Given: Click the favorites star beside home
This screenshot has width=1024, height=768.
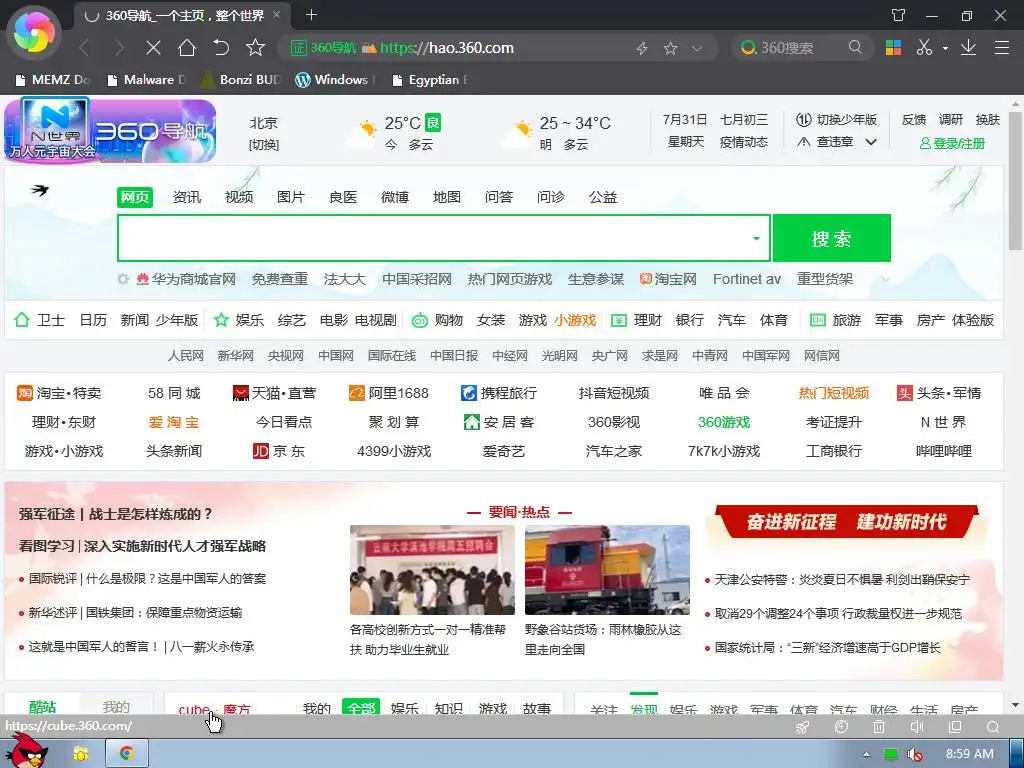Looking at the screenshot, I should click(255, 48).
